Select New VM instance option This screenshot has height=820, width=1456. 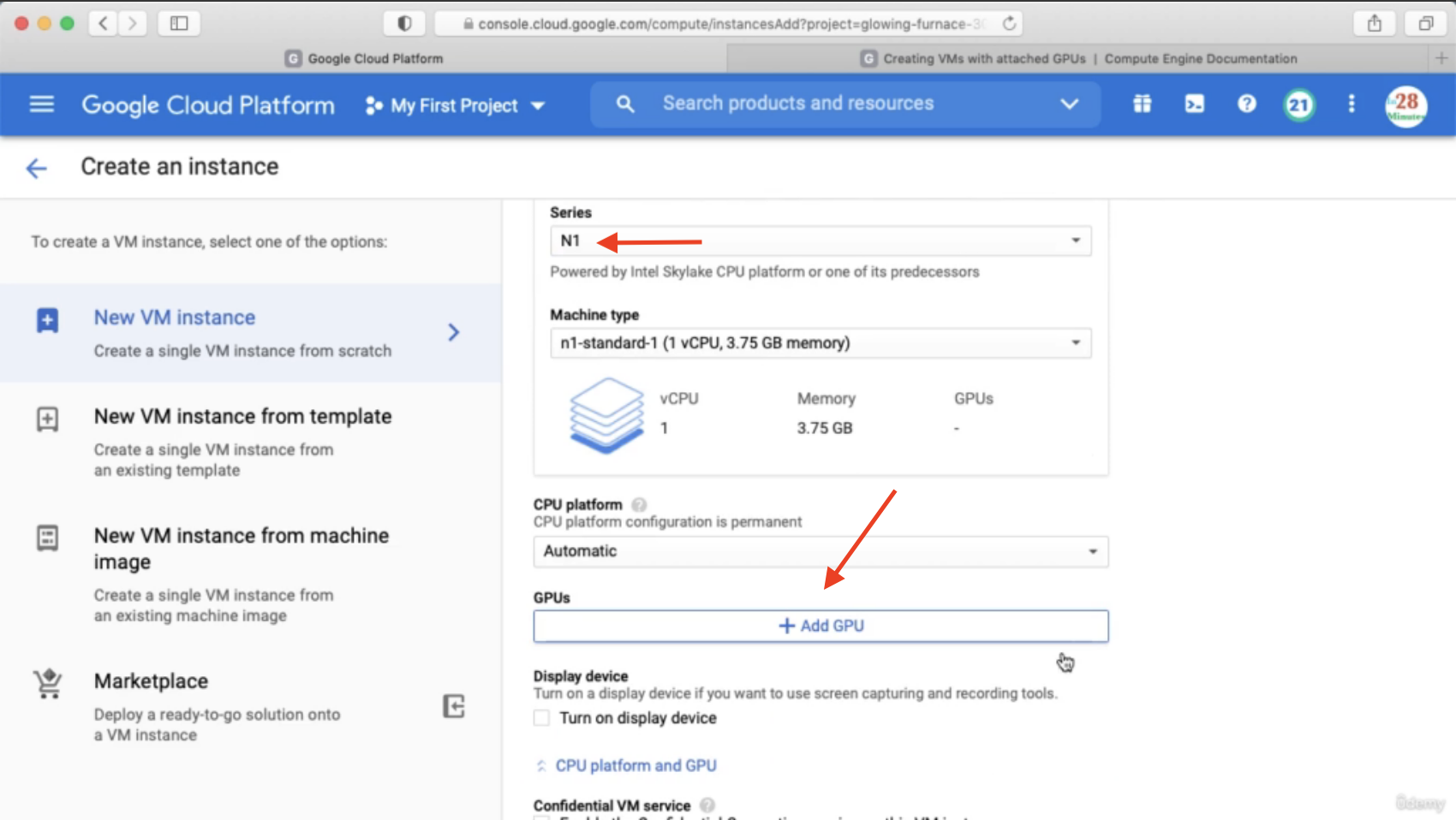tap(251, 333)
